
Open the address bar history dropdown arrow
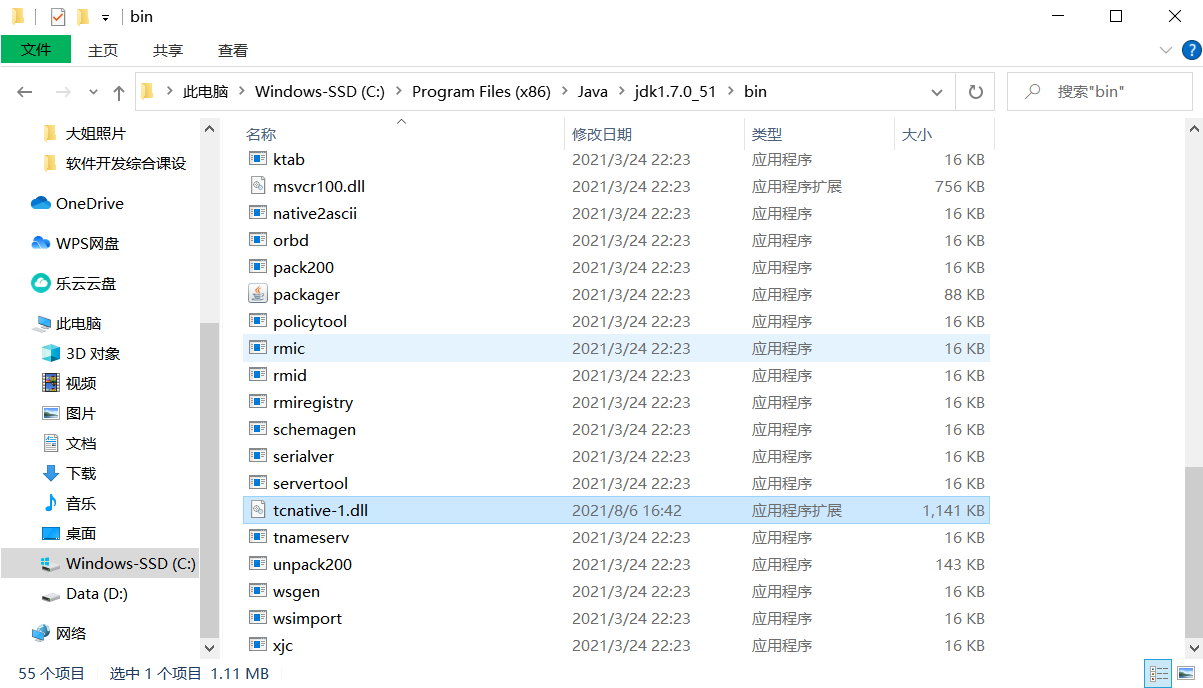937,91
